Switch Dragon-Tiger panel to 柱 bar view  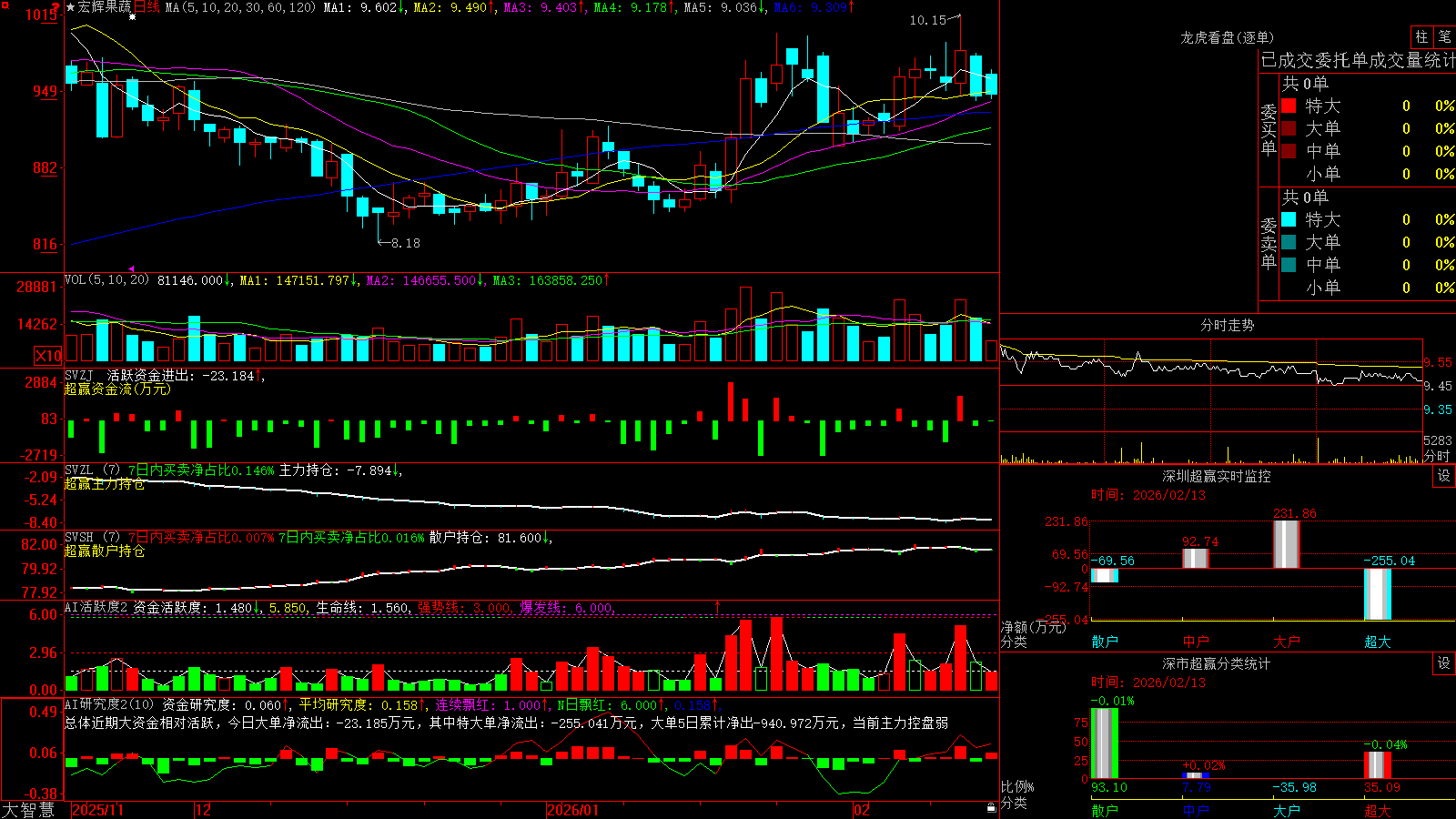click(x=1421, y=36)
